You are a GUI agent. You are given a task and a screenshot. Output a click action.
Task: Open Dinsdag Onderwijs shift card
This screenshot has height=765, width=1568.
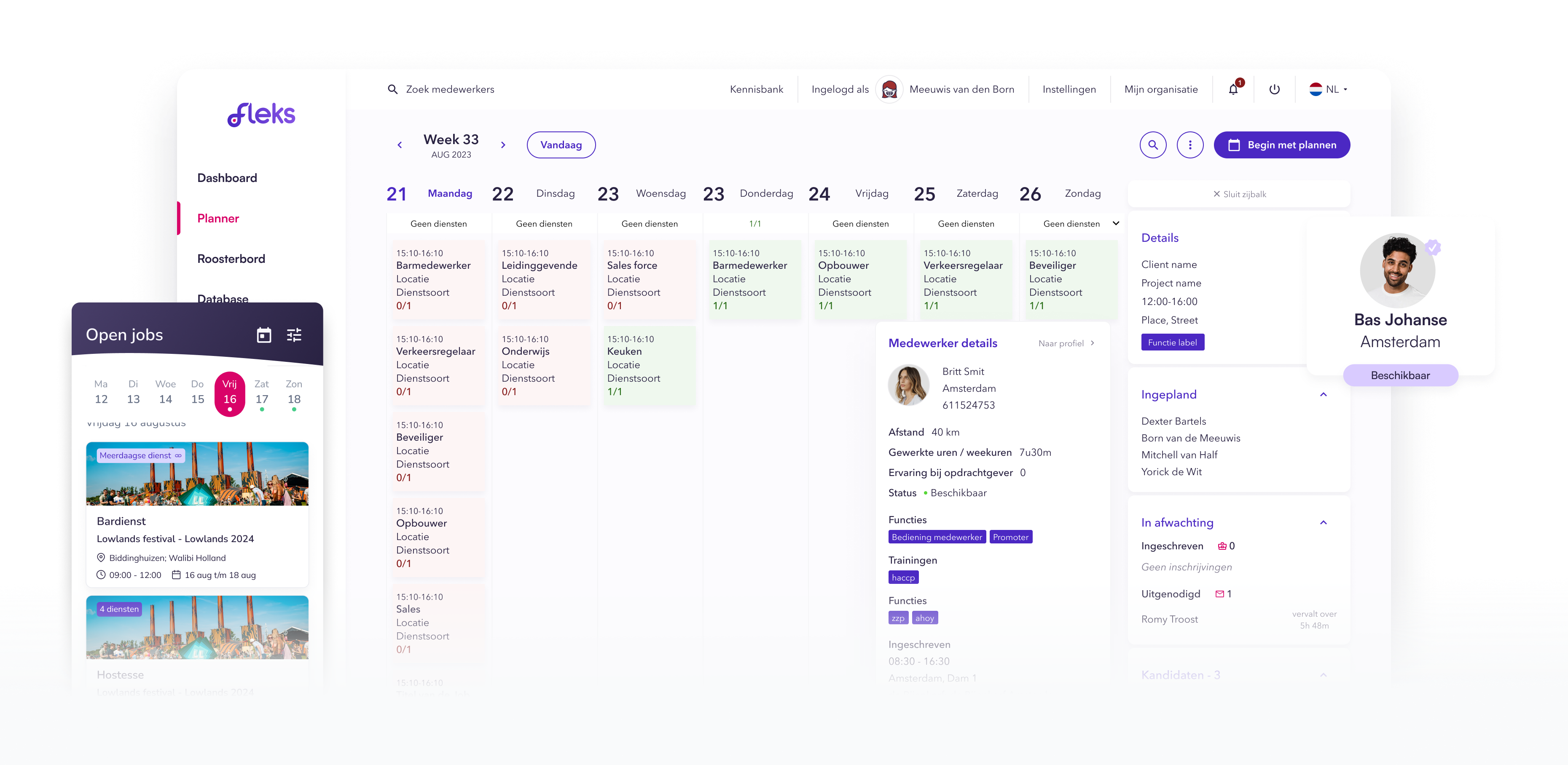pyautogui.click(x=544, y=366)
